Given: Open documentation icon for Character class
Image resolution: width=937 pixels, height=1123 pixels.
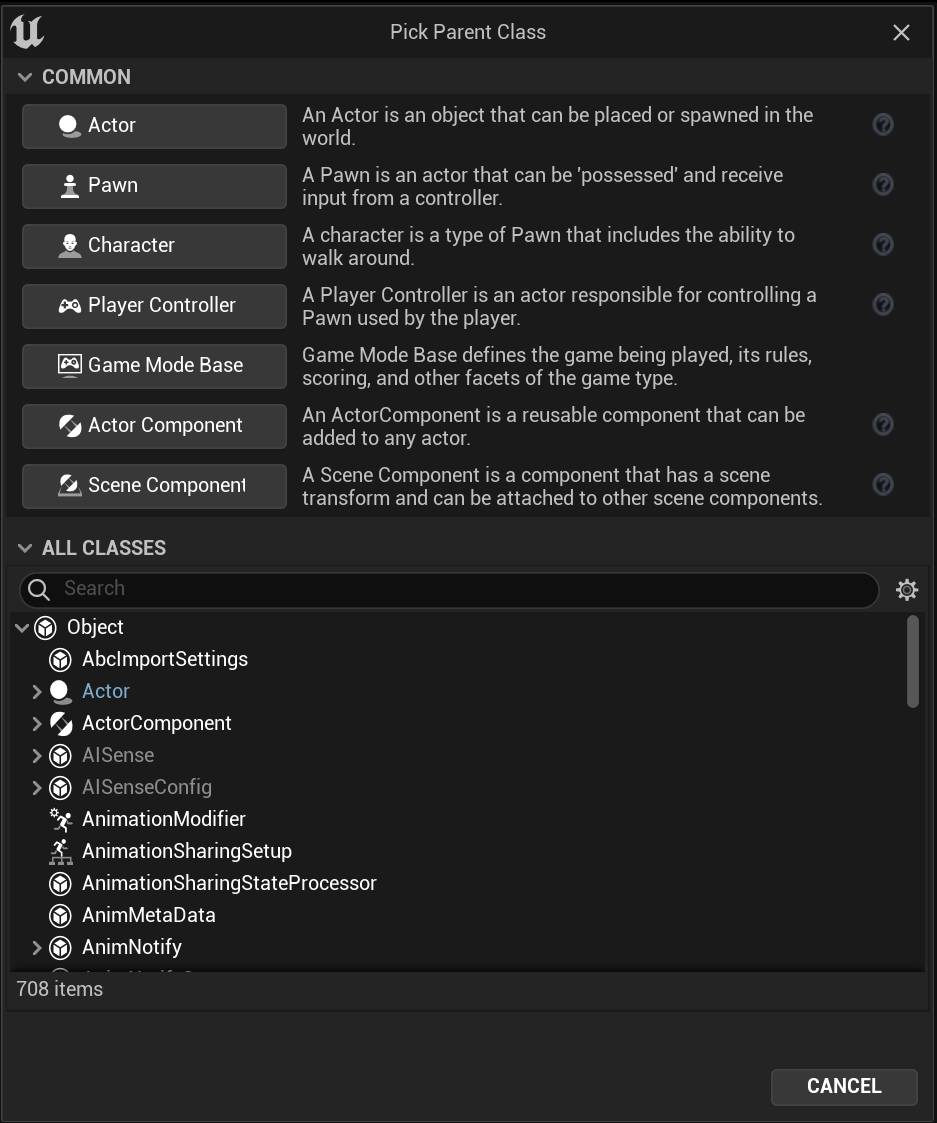Looking at the screenshot, I should [x=883, y=245].
